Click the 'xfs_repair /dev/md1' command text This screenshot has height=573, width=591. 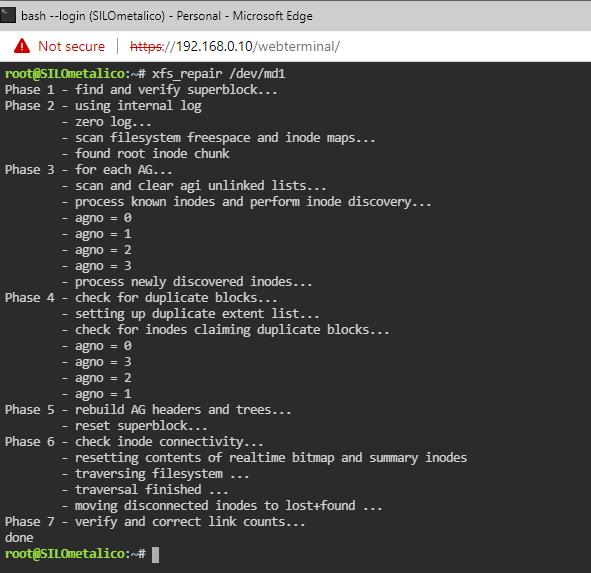[219, 74]
